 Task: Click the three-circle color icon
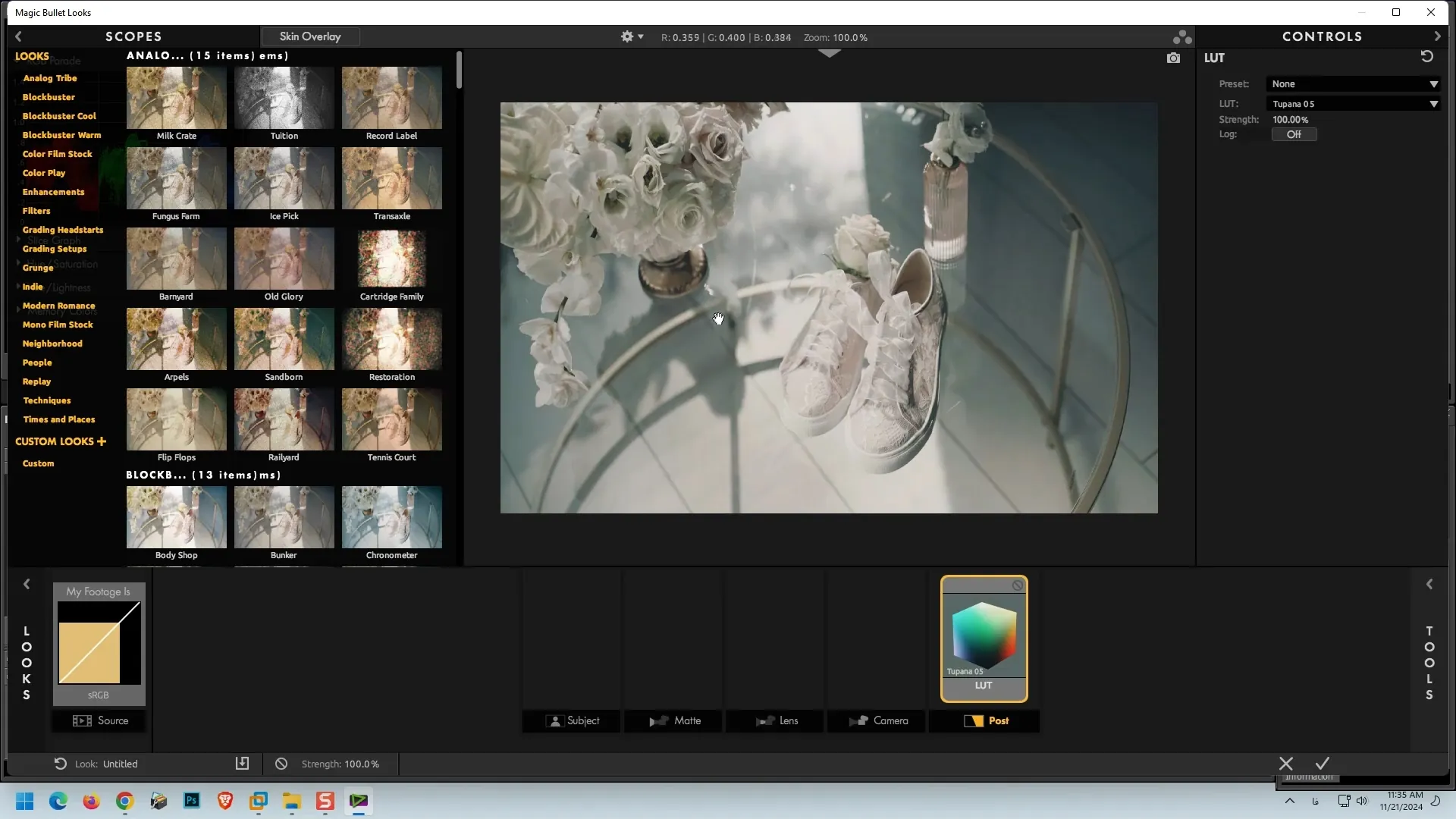(1181, 37)
